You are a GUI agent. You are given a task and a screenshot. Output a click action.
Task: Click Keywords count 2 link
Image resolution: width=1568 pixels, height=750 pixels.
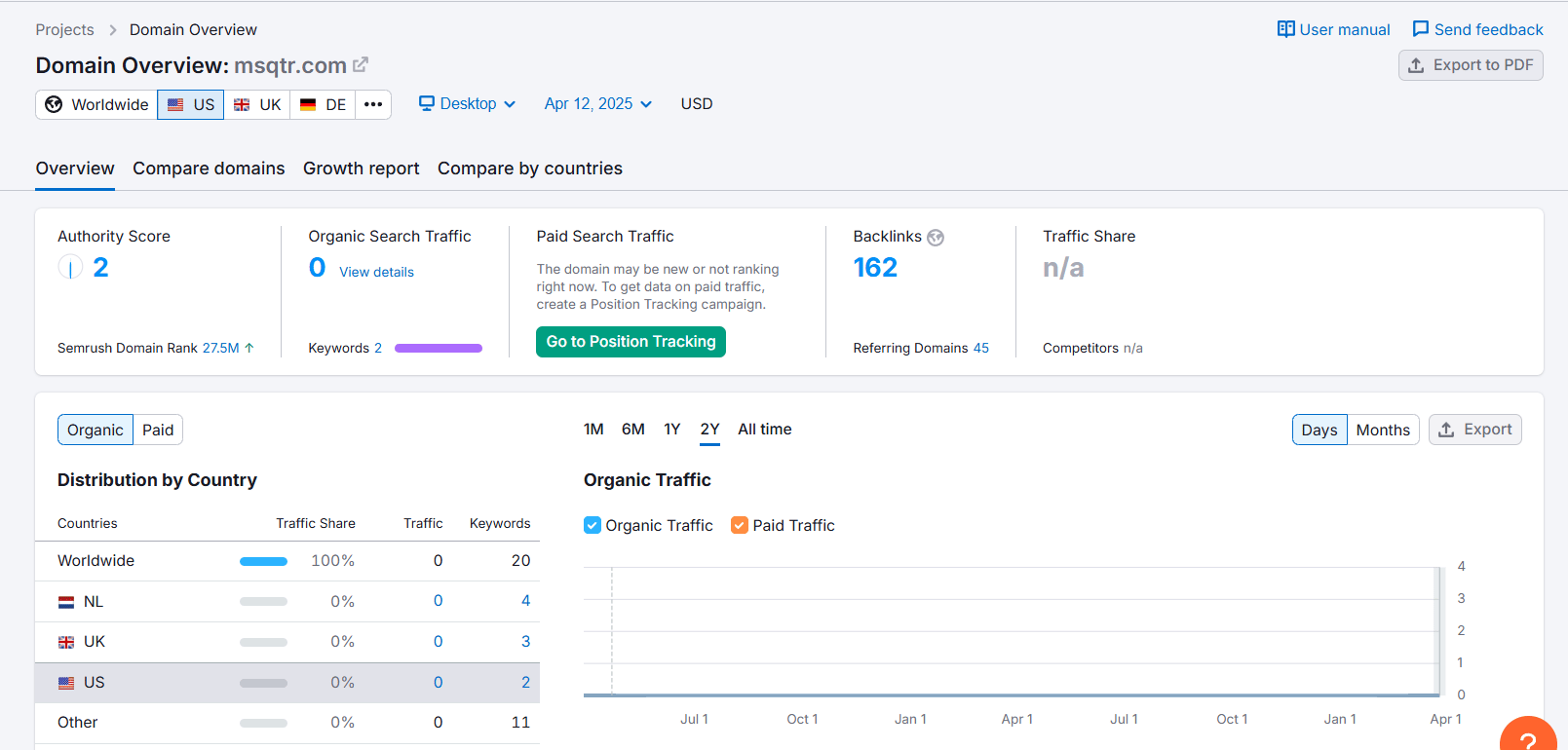click(x=378, y=348)
